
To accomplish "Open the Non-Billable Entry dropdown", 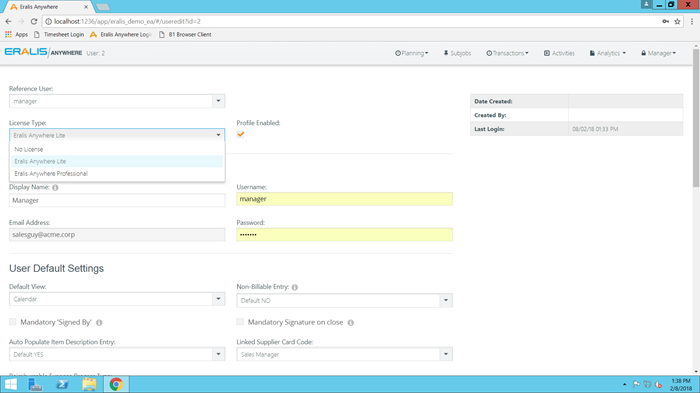I will coord(446,301).
